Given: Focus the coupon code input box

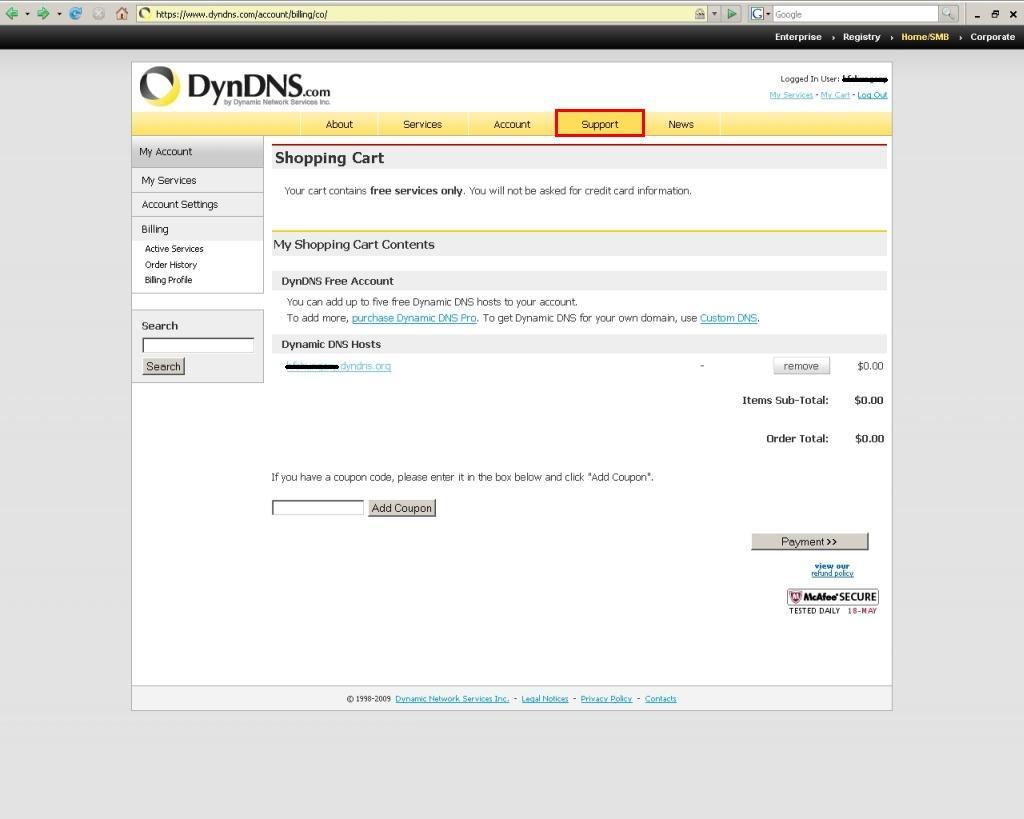Looking at the screenshot, I should click(317, 507).
